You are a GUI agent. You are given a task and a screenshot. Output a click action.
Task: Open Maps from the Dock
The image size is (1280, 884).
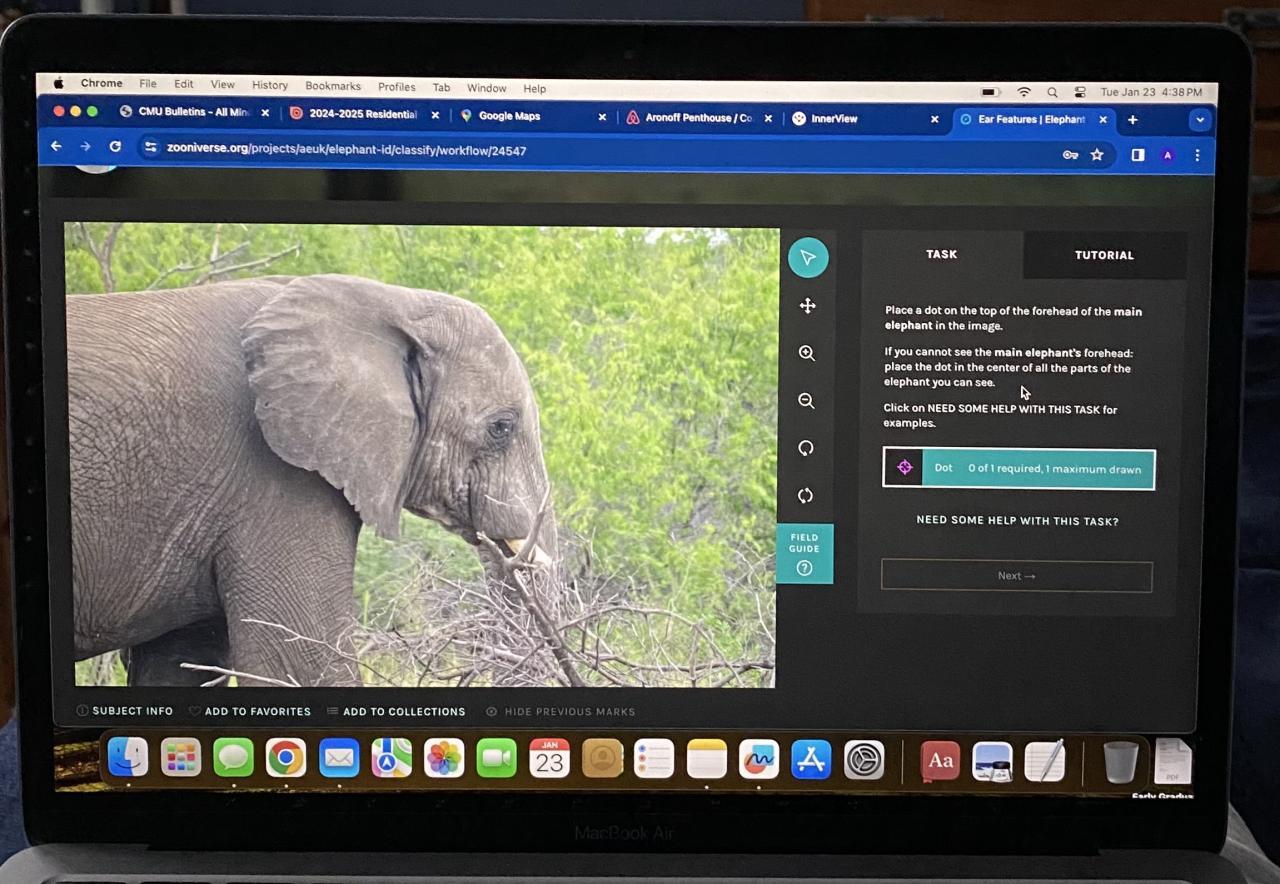pos(391,758)
